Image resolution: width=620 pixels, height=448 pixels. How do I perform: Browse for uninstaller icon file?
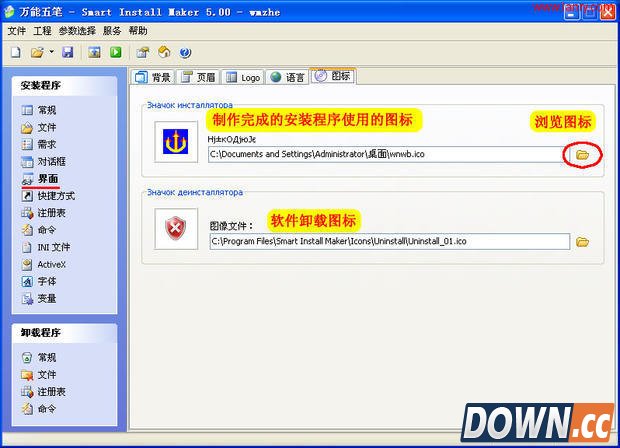582,242
